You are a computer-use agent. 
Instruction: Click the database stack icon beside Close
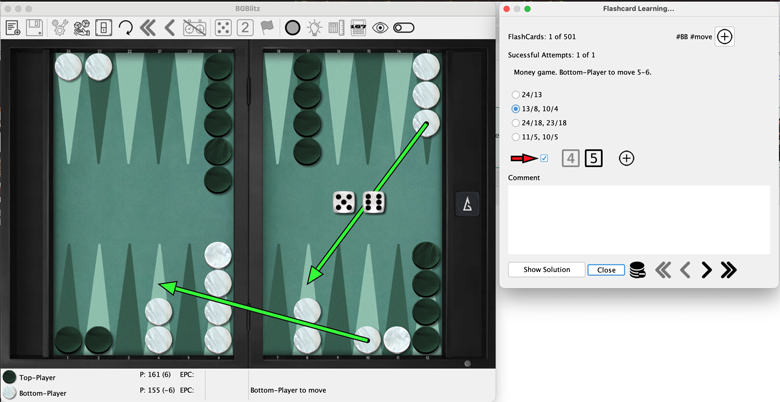coord(637,270)
